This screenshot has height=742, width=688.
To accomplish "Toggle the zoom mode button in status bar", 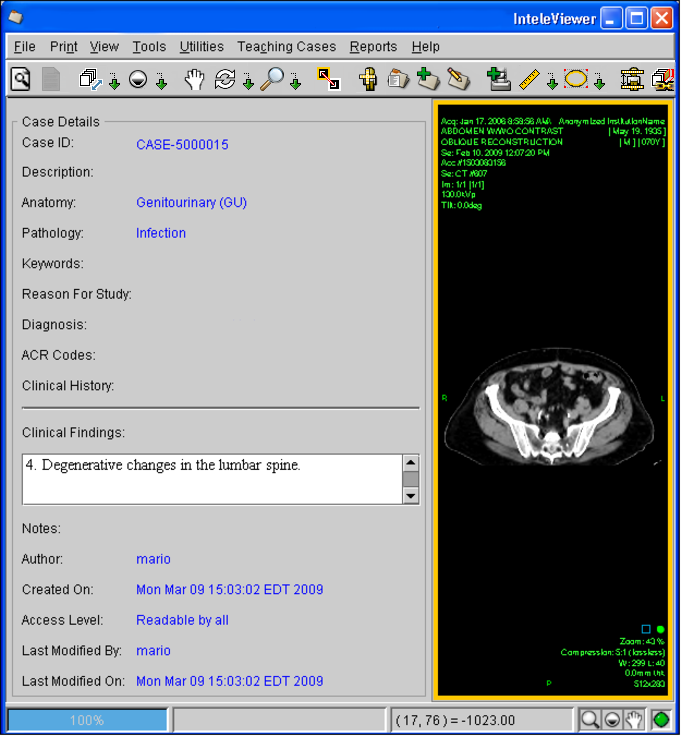I will coord(590,720).
